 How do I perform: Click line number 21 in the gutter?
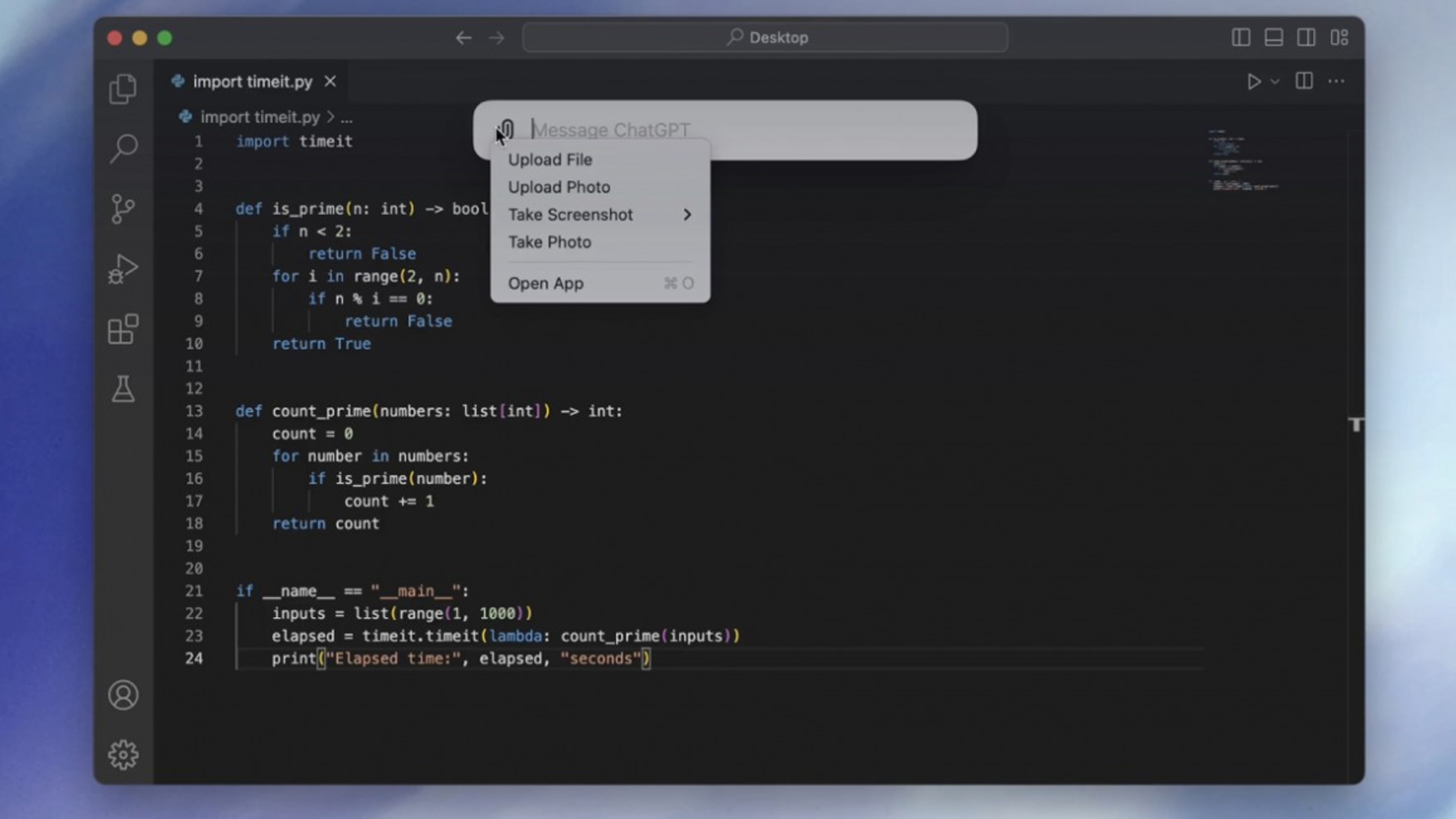[x=194, y=591]
